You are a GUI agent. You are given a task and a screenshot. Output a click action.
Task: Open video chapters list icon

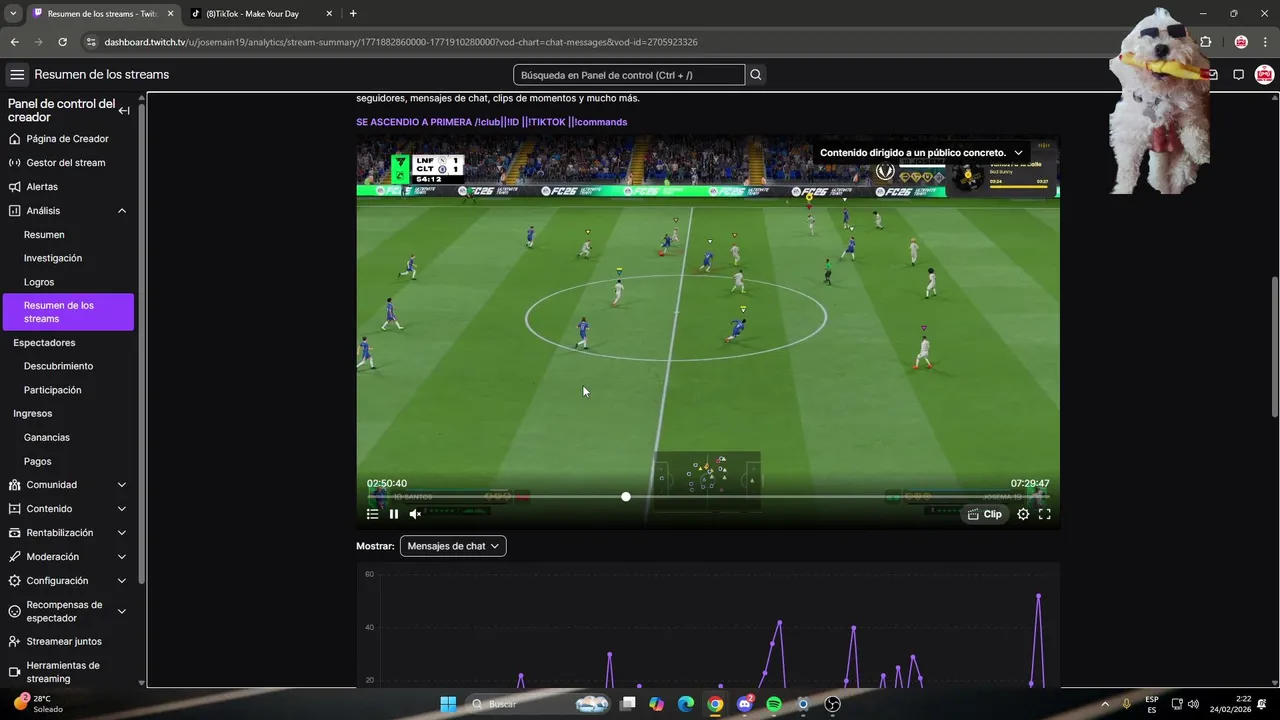coord(372,514)
